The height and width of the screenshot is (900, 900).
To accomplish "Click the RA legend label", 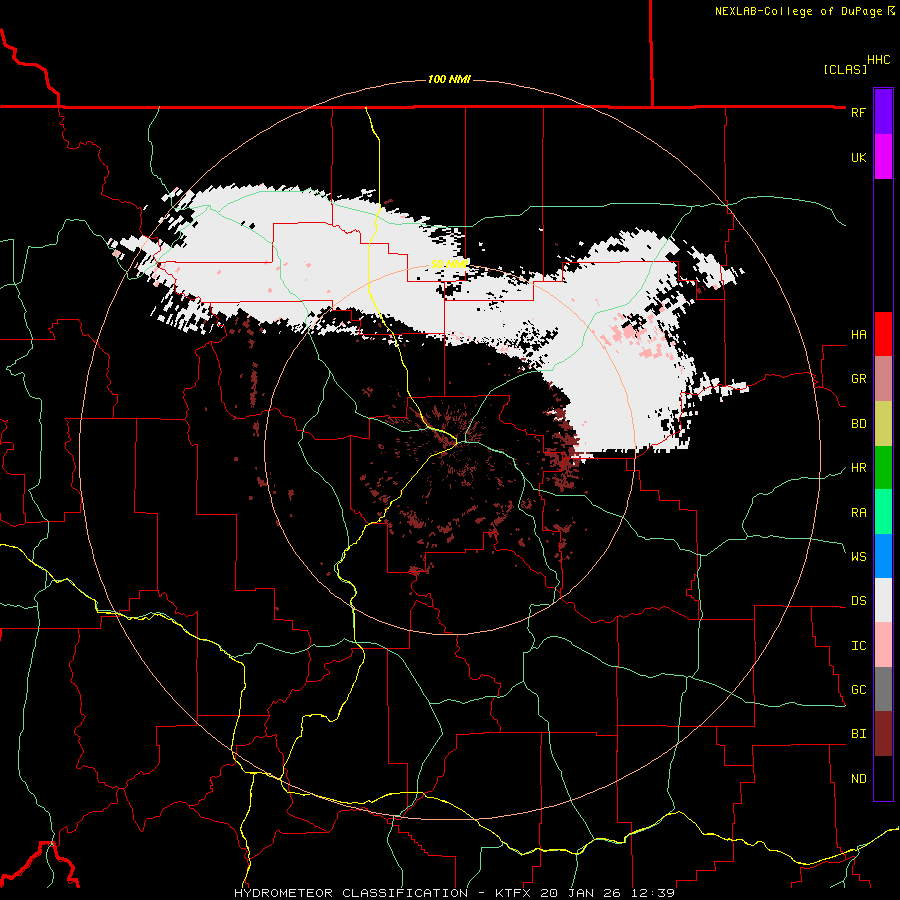I will 858,513.
